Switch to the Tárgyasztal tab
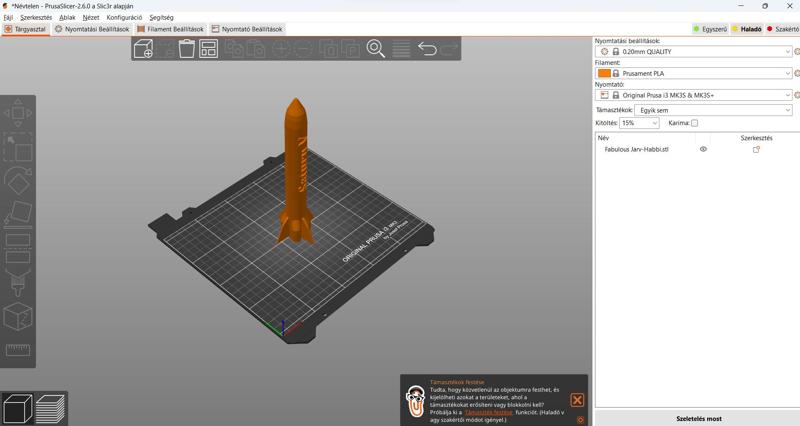 pyautogui.click(x=25, y=29)
